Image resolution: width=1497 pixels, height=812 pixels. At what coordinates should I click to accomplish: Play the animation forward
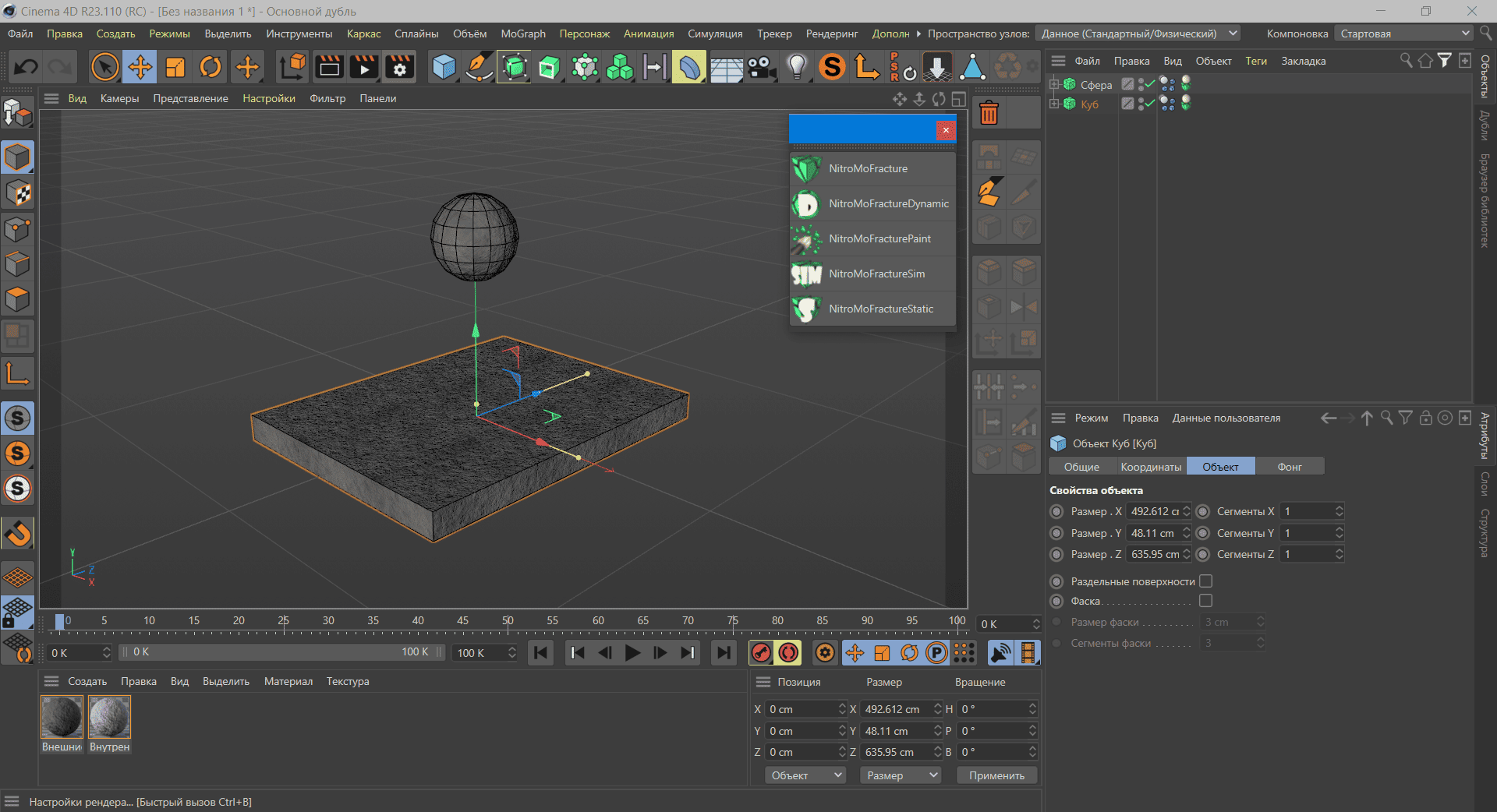pyautogui.click(x=632, y=652)
